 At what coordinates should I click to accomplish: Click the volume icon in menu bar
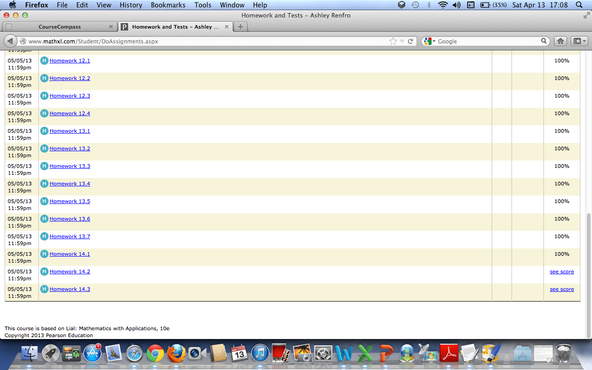point(456,5)
